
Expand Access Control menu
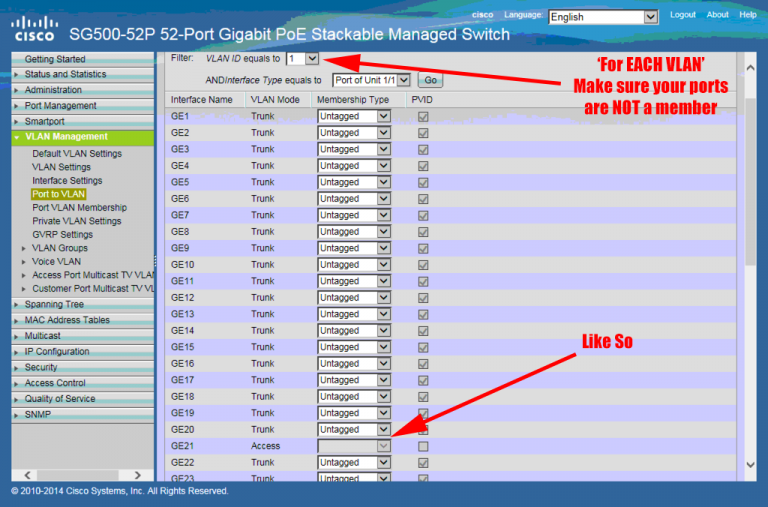click(x=82, y=383)
